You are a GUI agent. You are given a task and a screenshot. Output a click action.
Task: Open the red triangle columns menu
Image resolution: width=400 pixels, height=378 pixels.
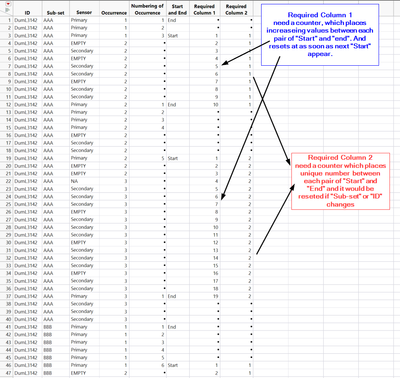click(x=8, y=4)
